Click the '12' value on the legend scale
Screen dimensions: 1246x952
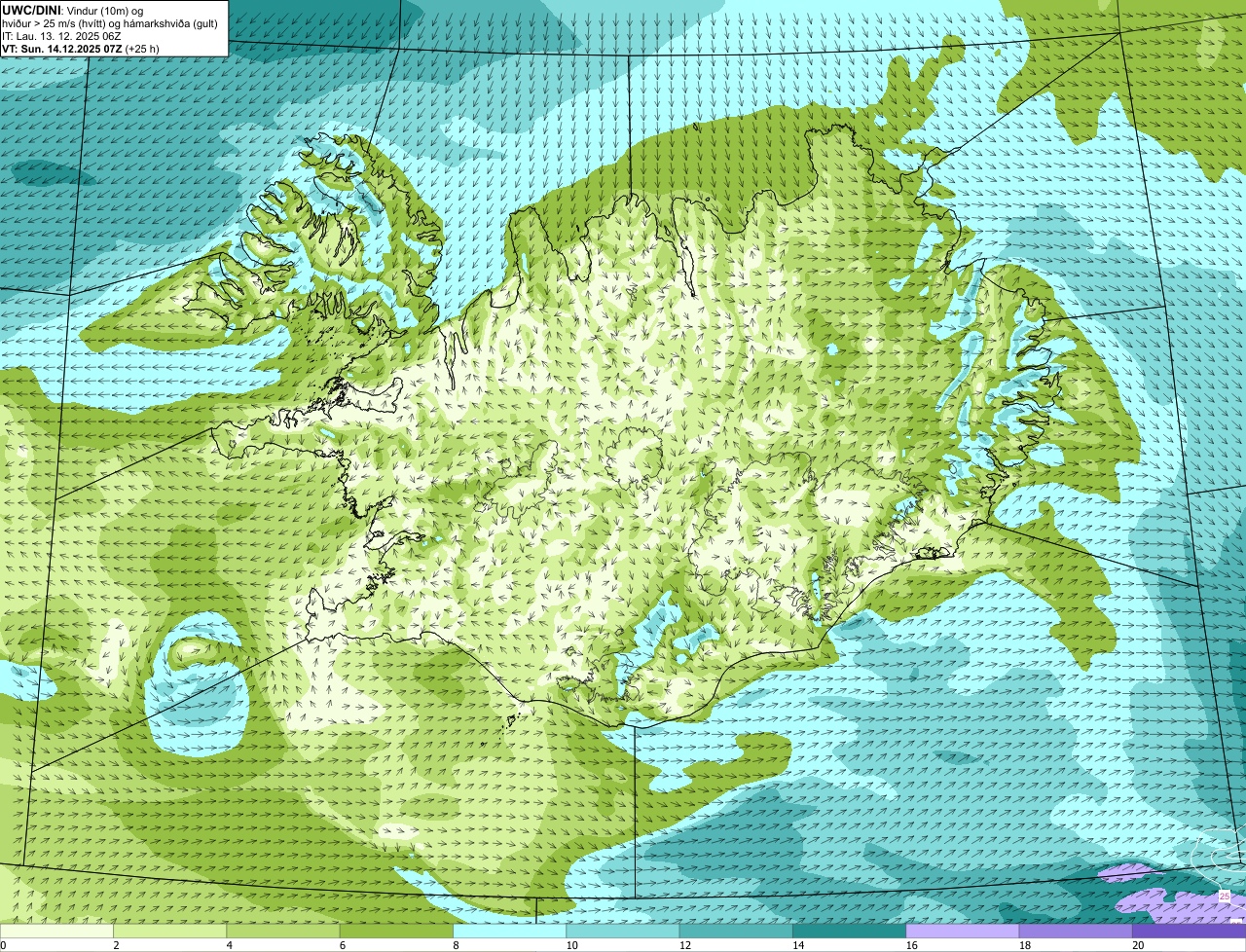(x=685, y=945)
